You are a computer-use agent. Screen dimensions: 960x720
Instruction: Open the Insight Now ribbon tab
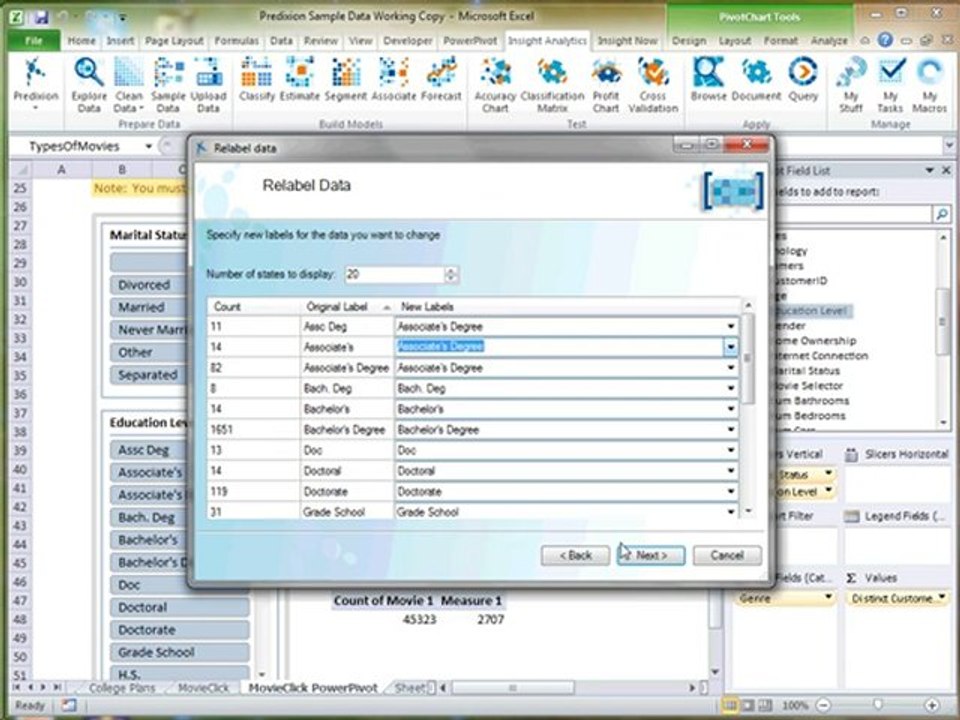(627, 40)
